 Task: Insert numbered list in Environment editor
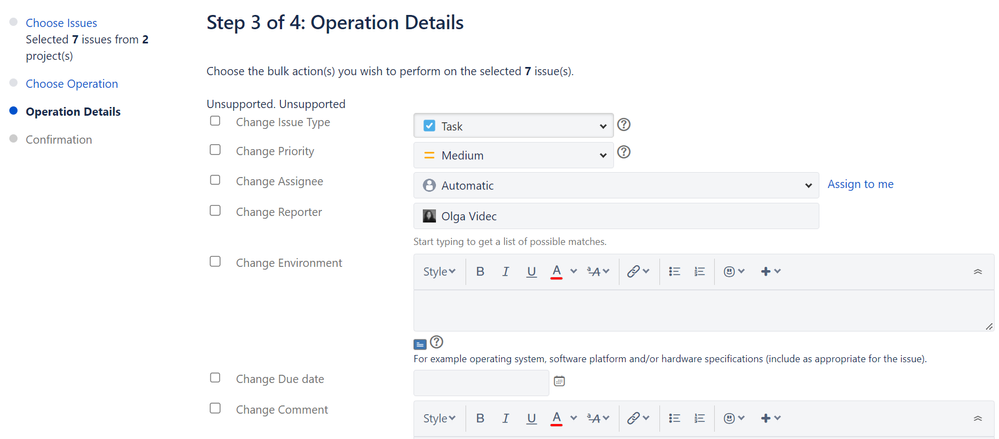tap(700, 271)
